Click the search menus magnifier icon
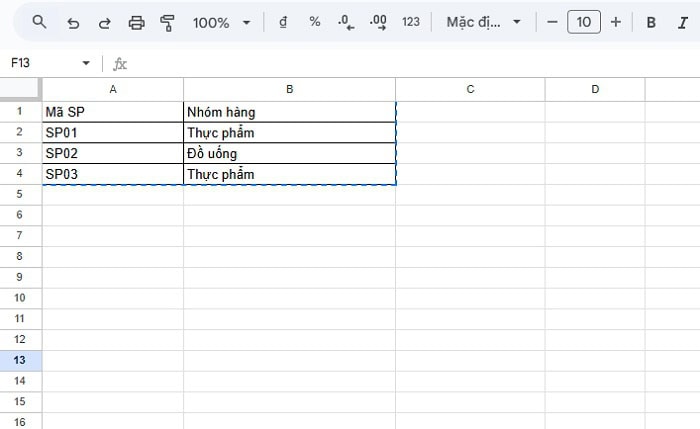Image resolution: width=700 pixels, height=429 pixels. point(40,22)
